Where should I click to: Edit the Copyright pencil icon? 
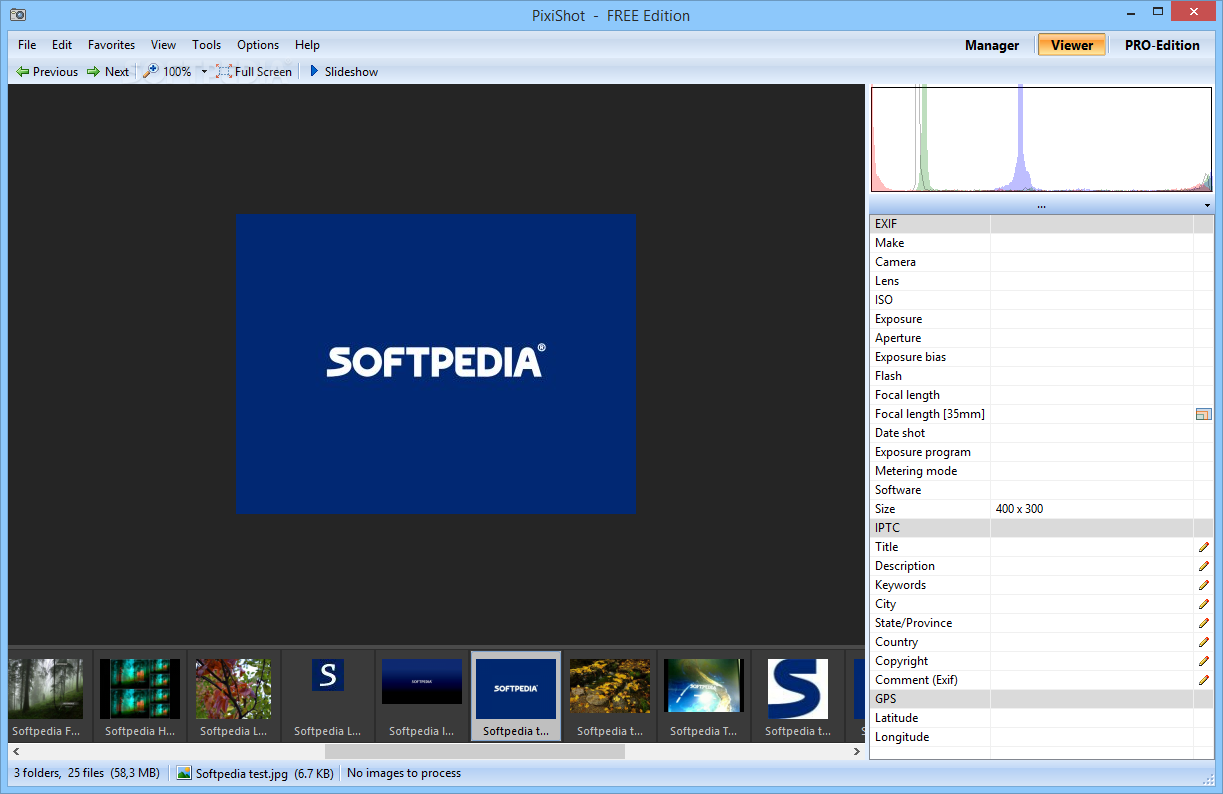click(1203, 661)
